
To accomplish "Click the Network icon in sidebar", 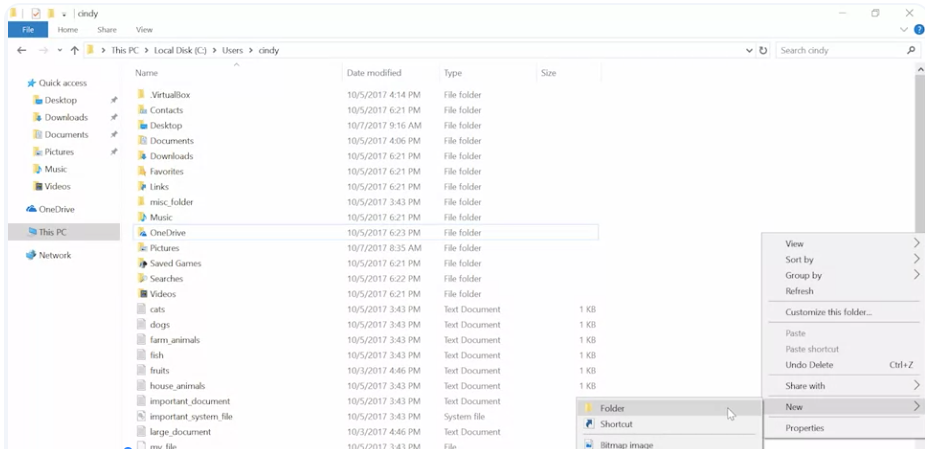I will click(x=31, y=255).
